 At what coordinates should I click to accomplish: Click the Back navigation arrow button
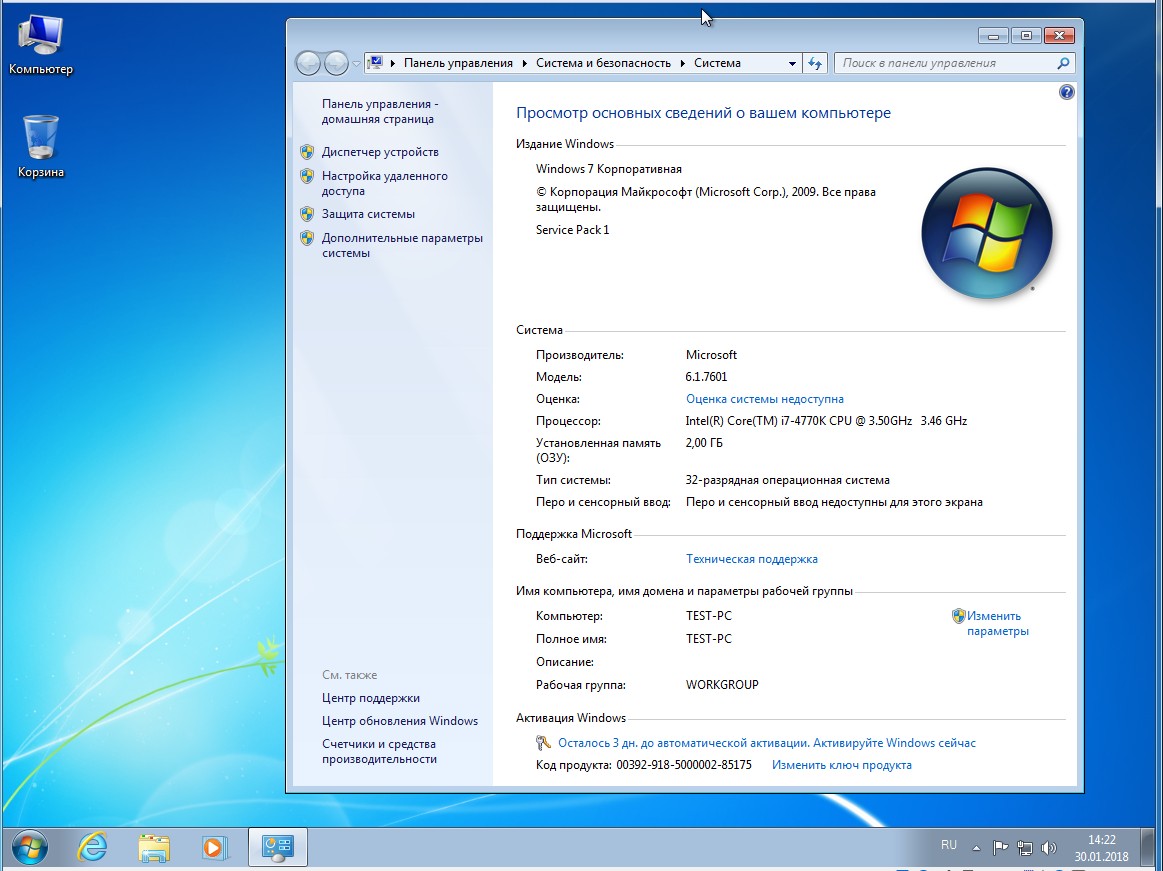[x=308, y=63]
